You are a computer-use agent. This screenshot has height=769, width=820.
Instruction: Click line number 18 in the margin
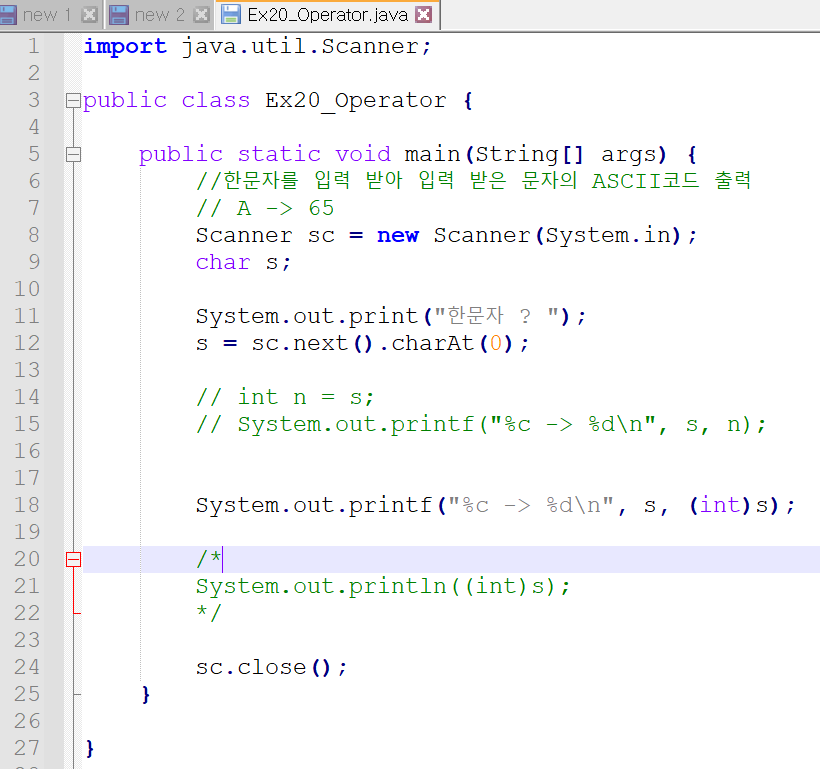point(27,505)
